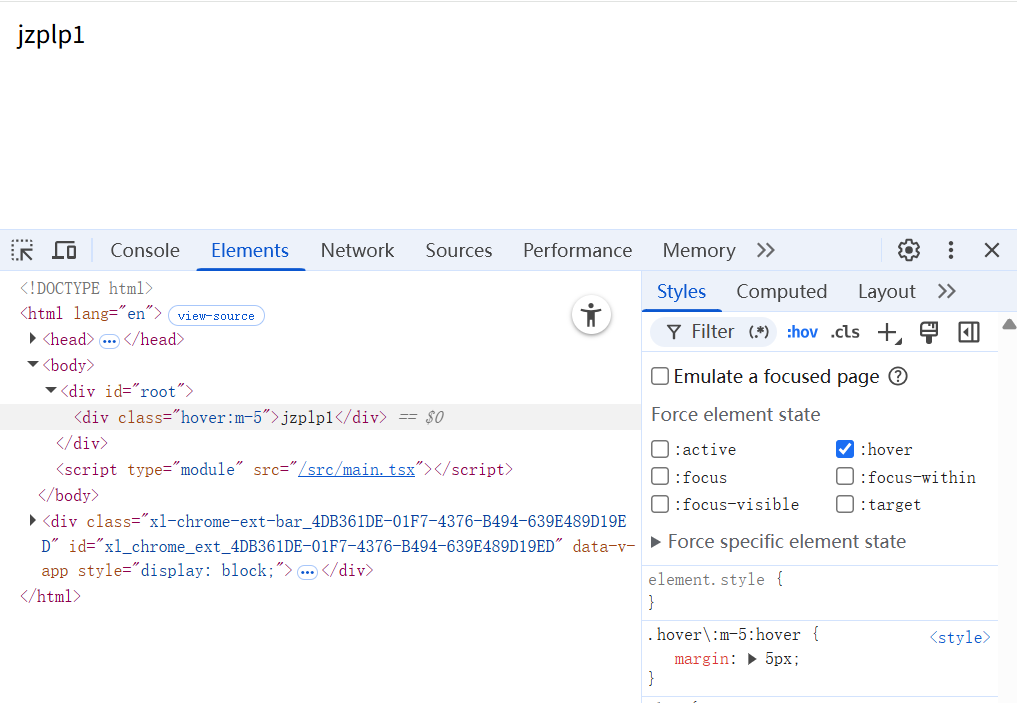Select the hover:m-5 div row
The image size is (1017, 703).
[320, 417]
